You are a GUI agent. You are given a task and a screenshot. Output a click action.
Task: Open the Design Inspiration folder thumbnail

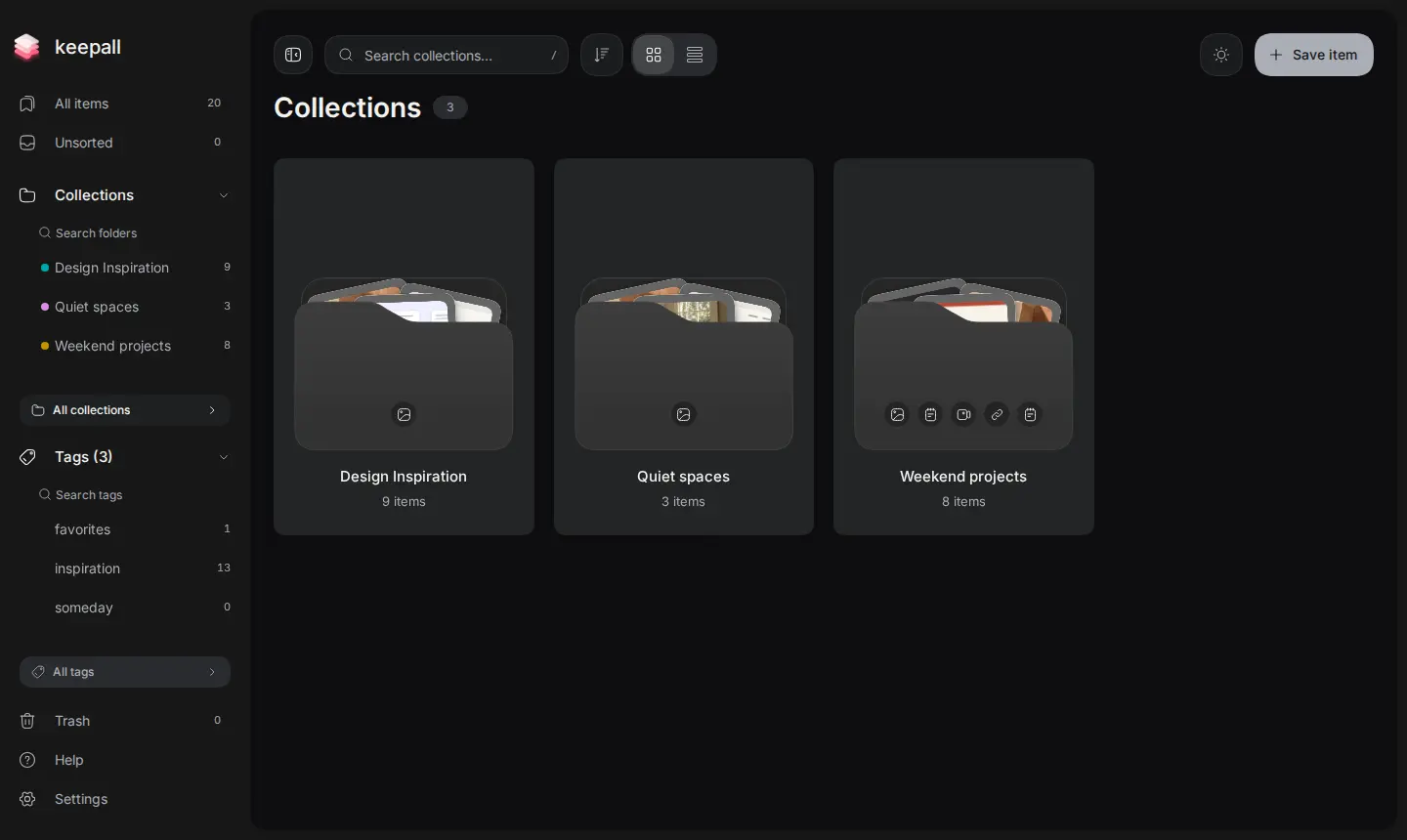[404, 363]
